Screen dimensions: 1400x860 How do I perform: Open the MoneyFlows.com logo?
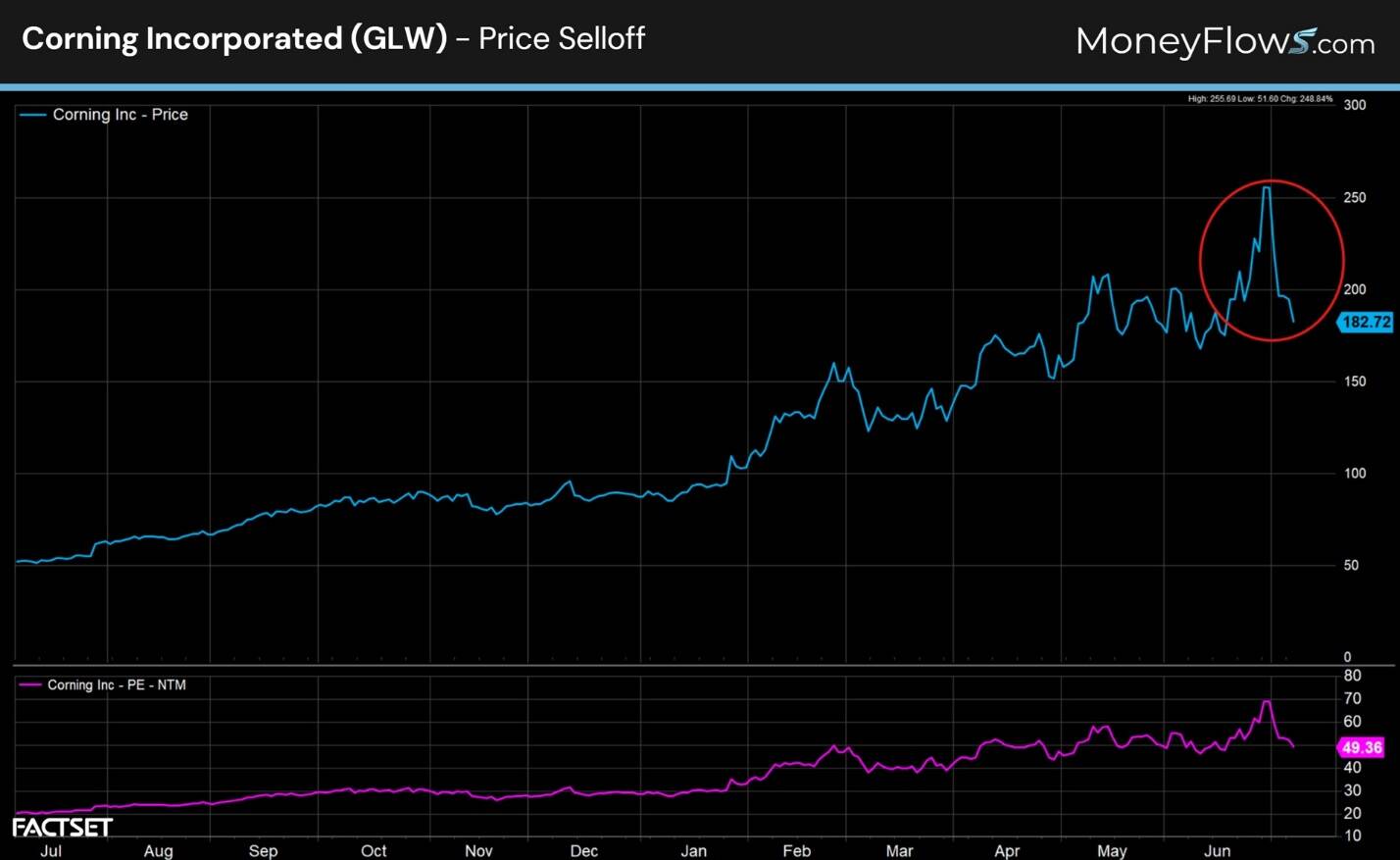pyautogui.click(x=1225, y=42)
